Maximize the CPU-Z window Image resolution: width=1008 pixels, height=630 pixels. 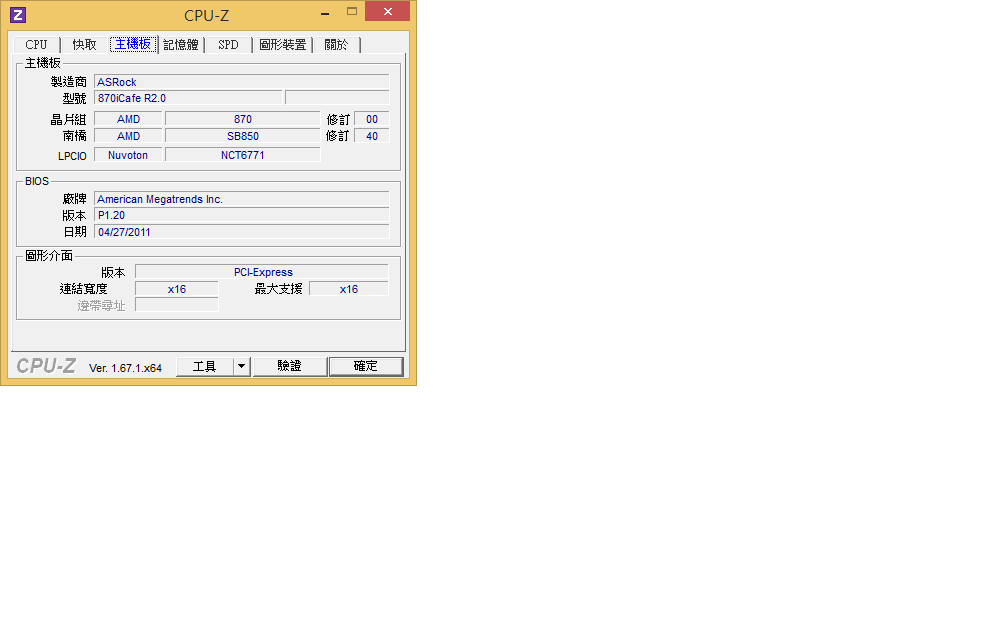point(352,12)
